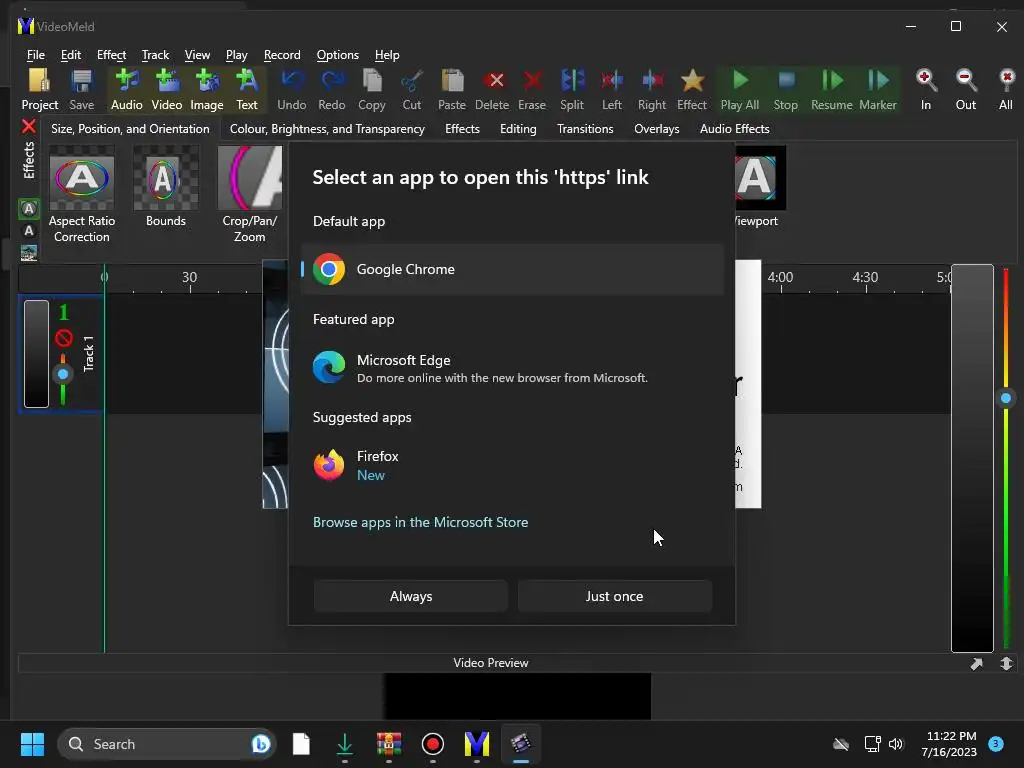Open the Track menu
The width and height of the screenshot is (1024, 768).
click(155, 55)
